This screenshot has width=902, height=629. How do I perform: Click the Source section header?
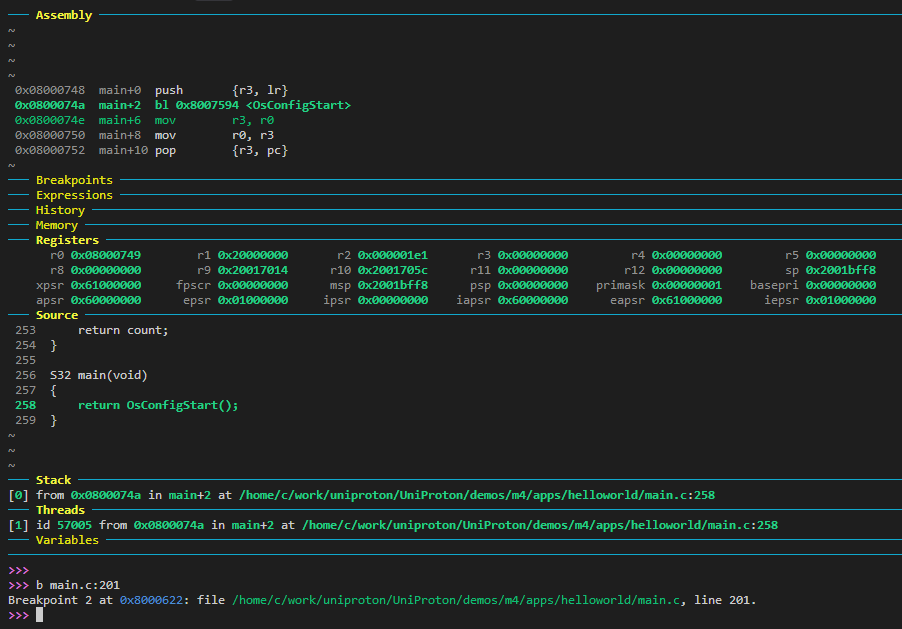click(56, 315)
